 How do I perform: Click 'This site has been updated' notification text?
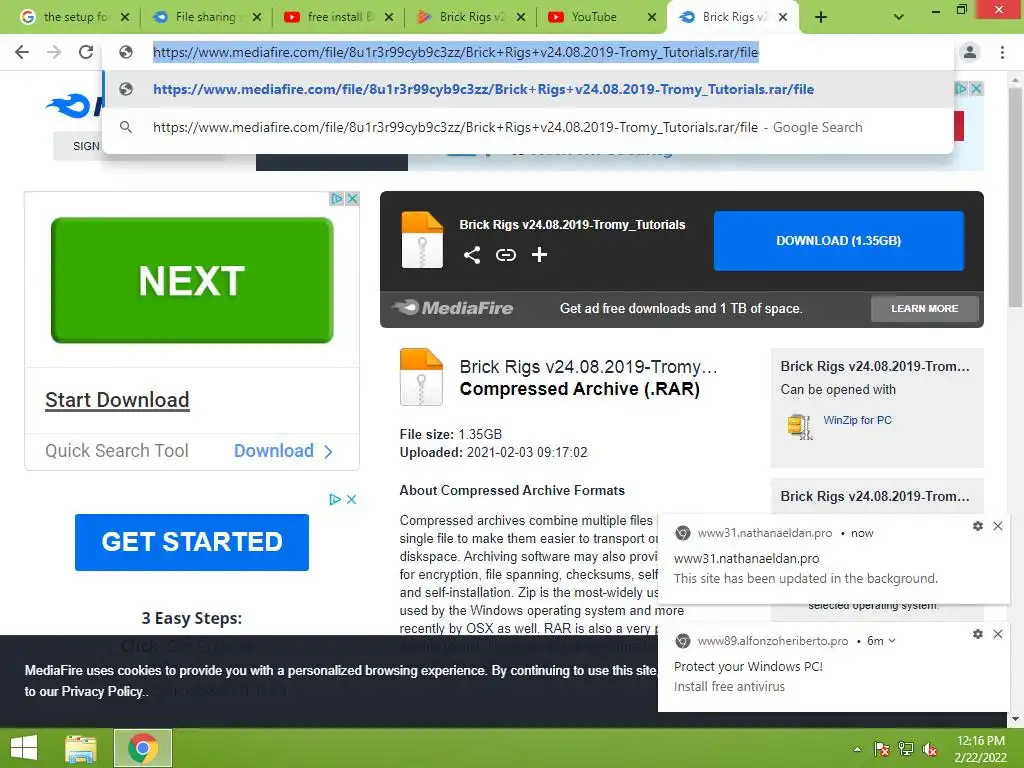pyautogui.click(x=805, y=579)
